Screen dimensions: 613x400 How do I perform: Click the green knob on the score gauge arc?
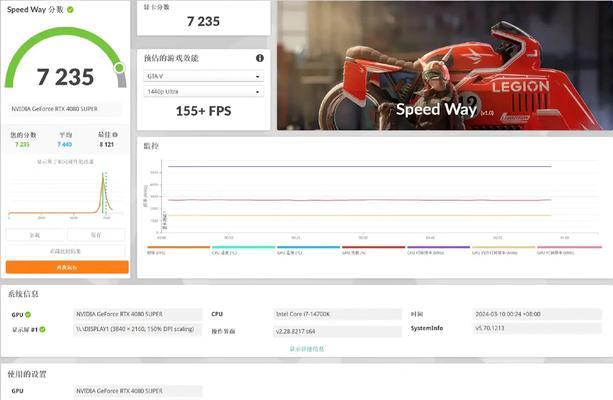click(120, 68)
